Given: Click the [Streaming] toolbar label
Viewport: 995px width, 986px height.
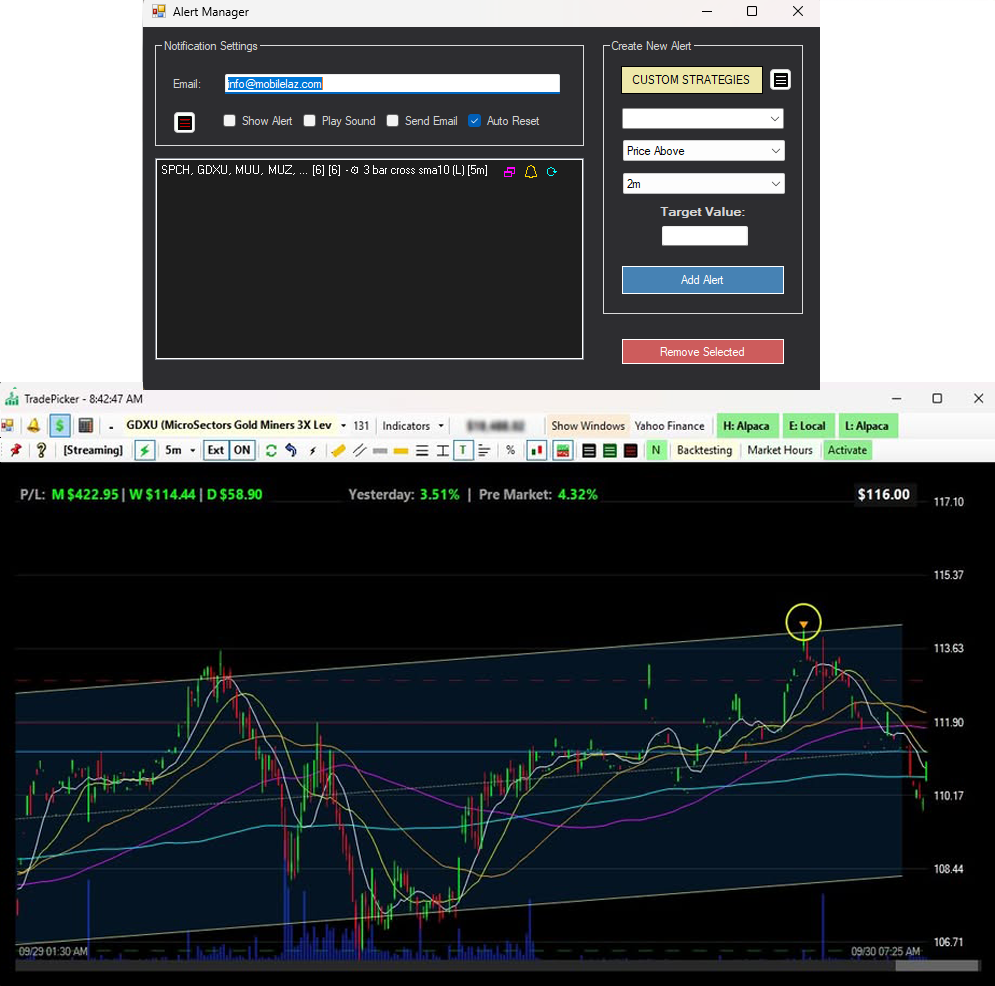Looking at the screenshot, I should pos(93,450).
